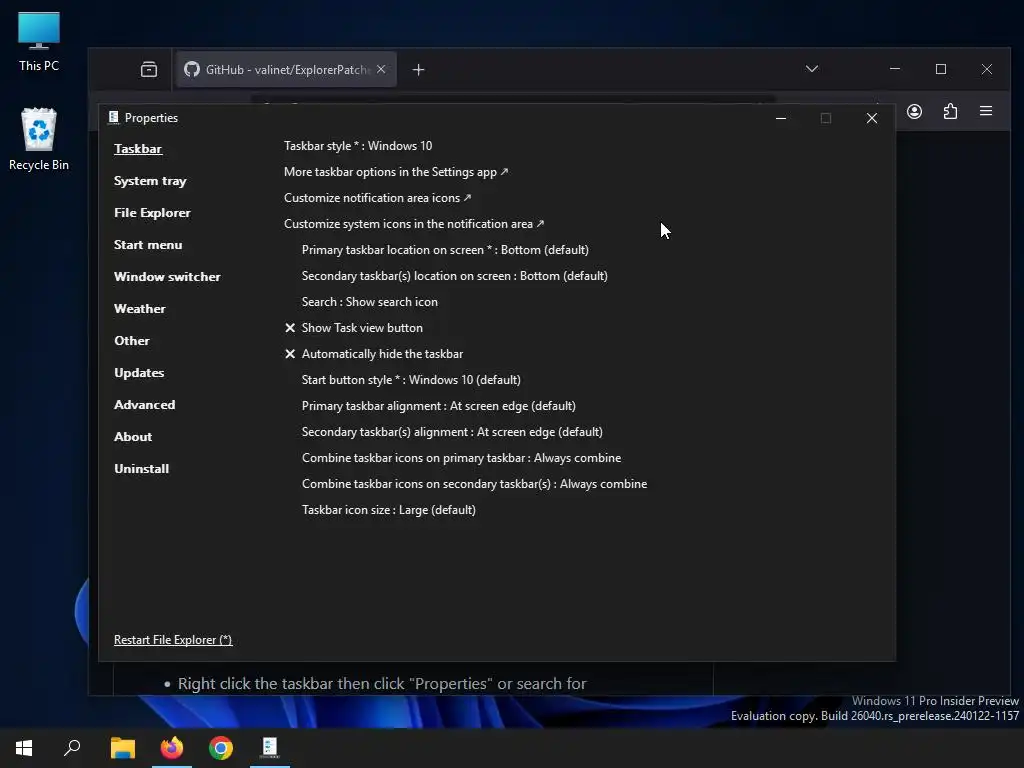Open Customize notification area icons link
This screenshot has width=1024, height=768.
pos(377,198)
